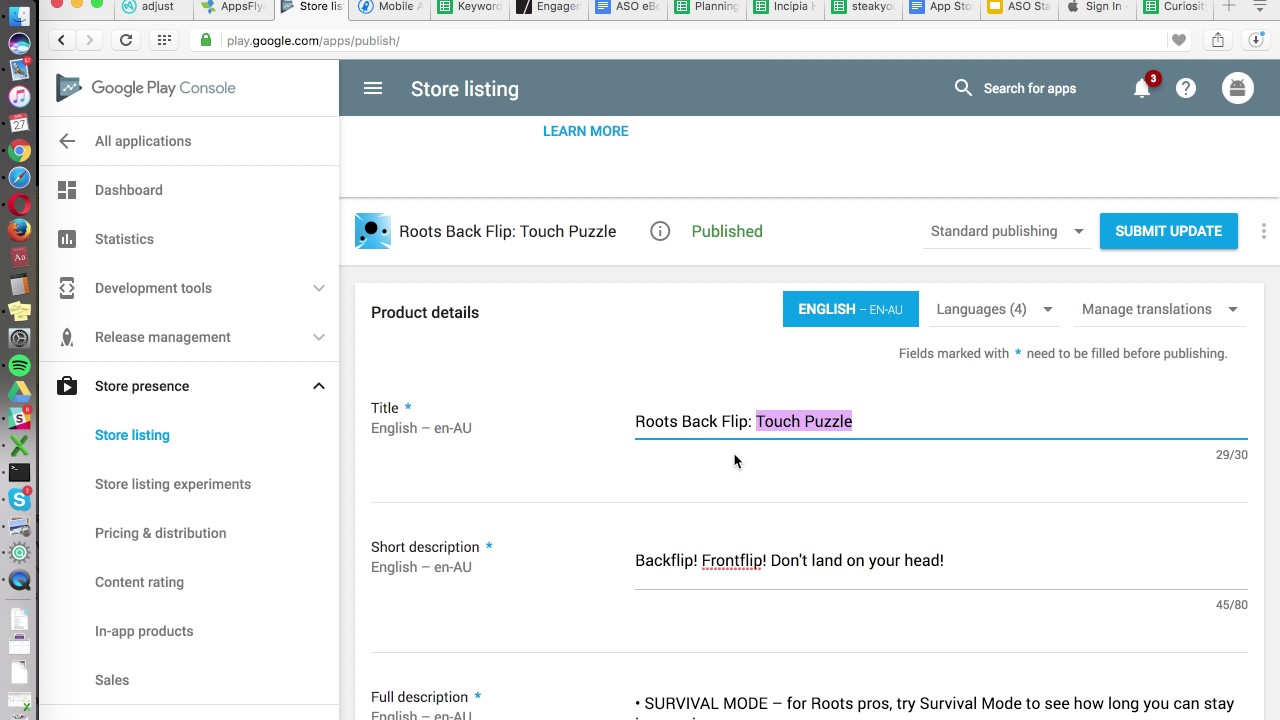
Task: Open a new browser tab with plus
Action: (x=1229, y=7)
